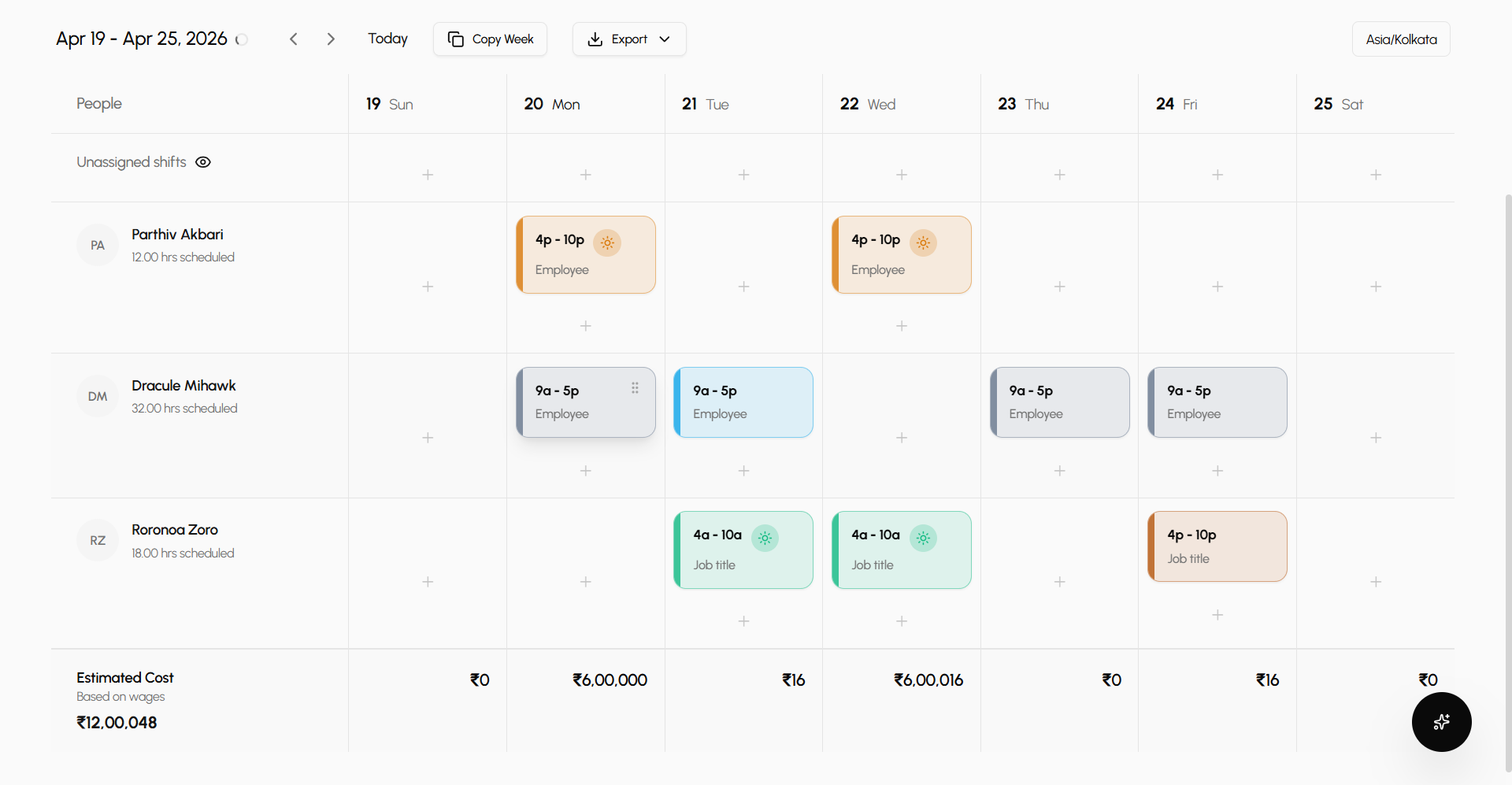
Task: Click the download icon on the Export button
Action: pyautogui.click(x=596, y=39)
